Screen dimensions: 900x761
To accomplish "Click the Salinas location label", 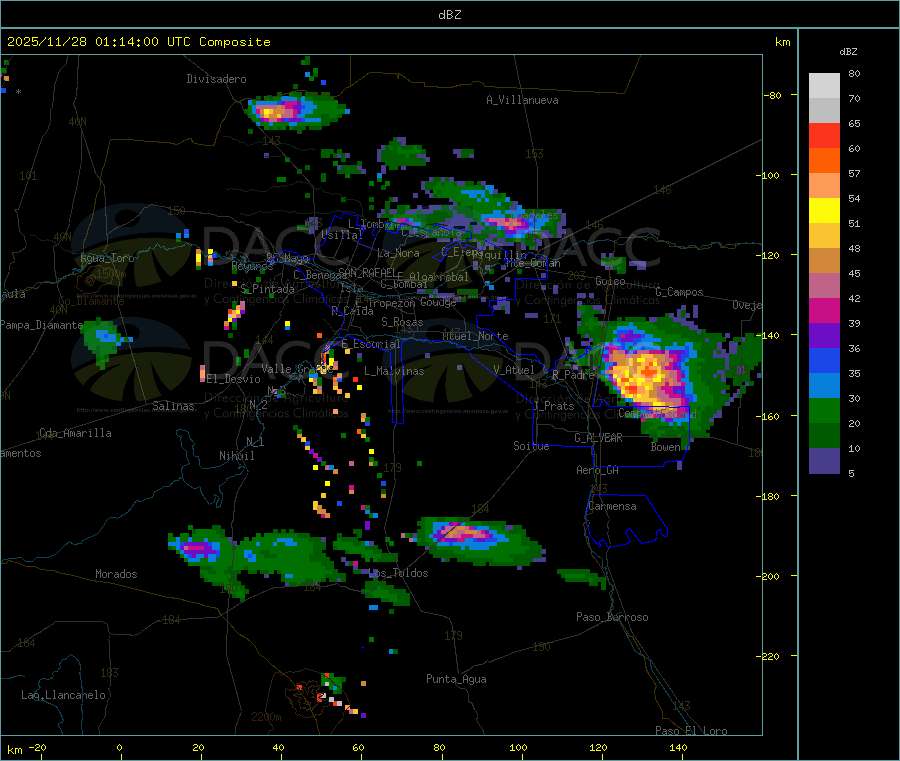I will pyautogui.click(x=173, y=406).
